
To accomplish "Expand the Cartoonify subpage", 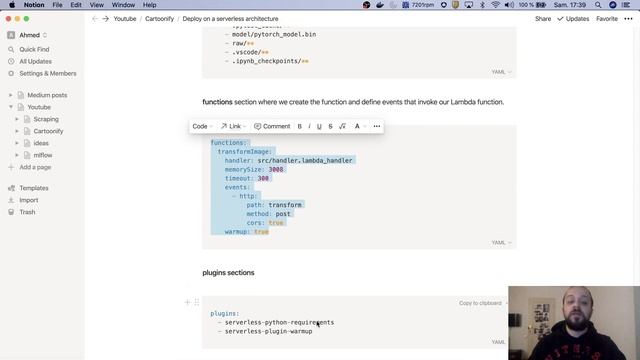I will click(x=17, y=131).
